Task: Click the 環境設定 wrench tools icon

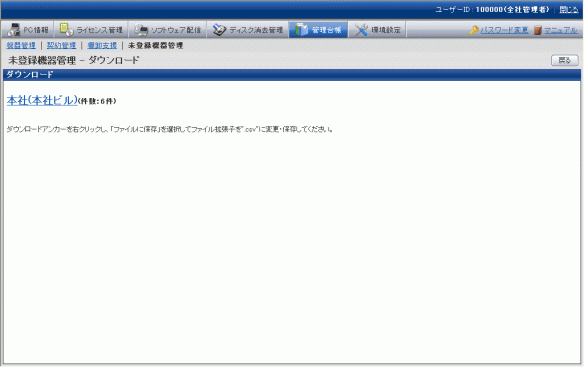Action: [x=361, y=30]
